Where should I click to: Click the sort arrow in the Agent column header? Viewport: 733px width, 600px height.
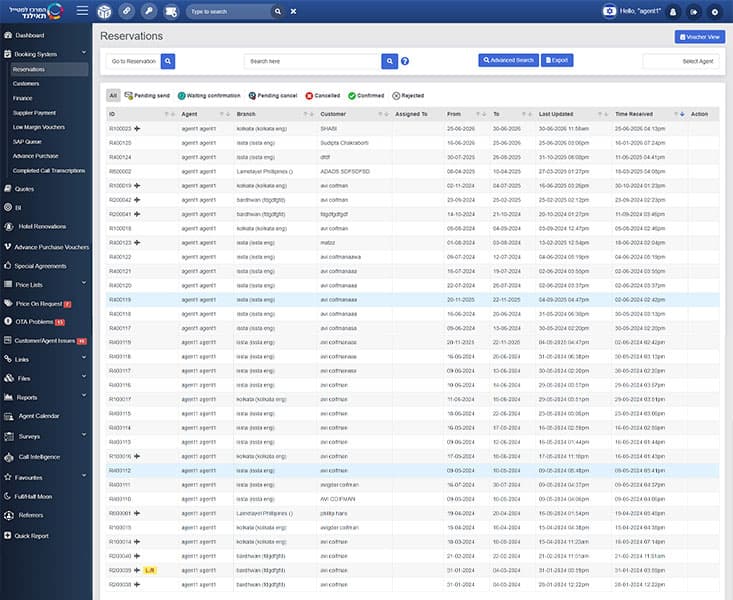pyautogui.click(x=228, y=114)
